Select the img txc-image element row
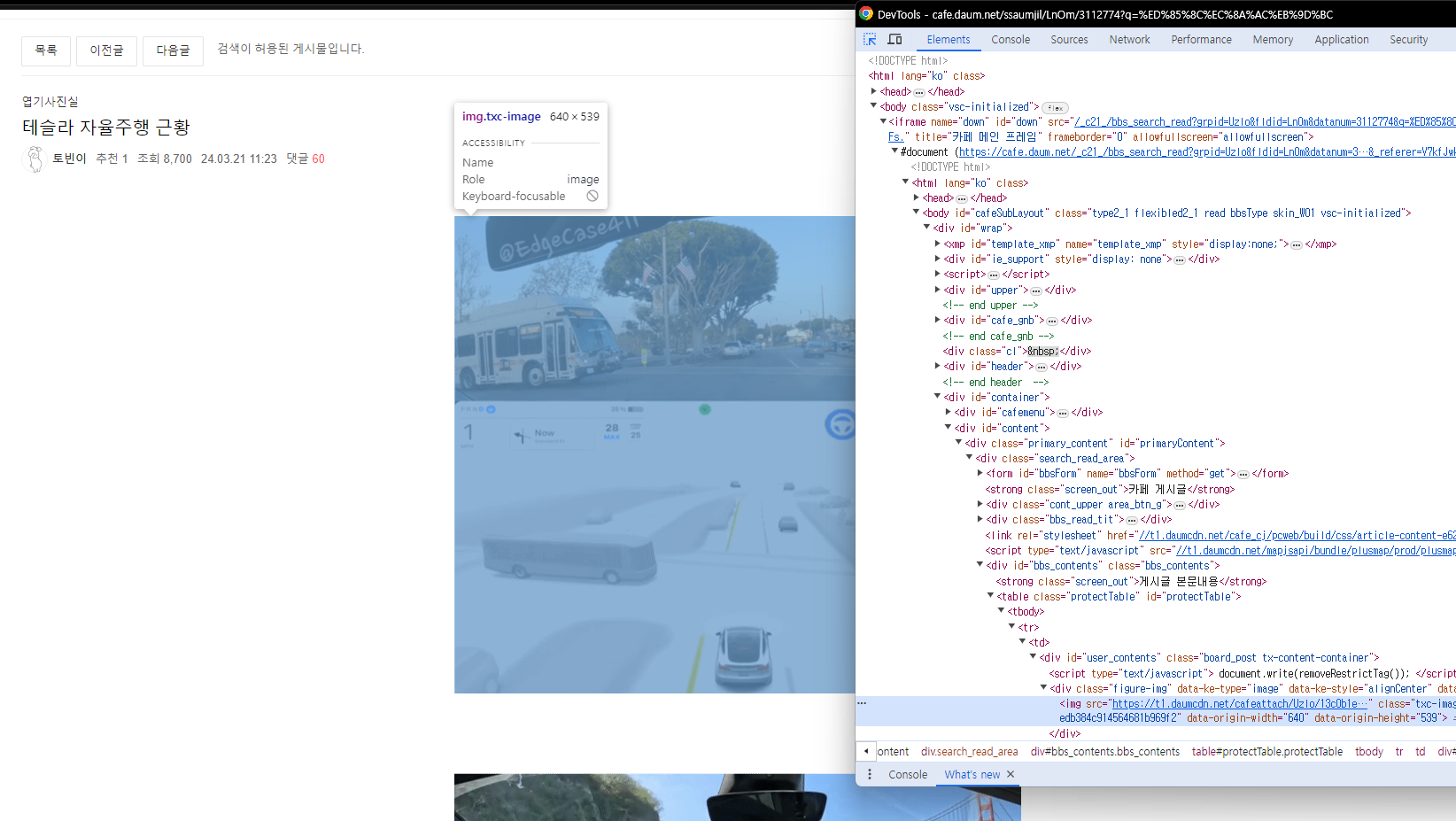This screenshot has width=1456, height=821. pos(1156,711)
